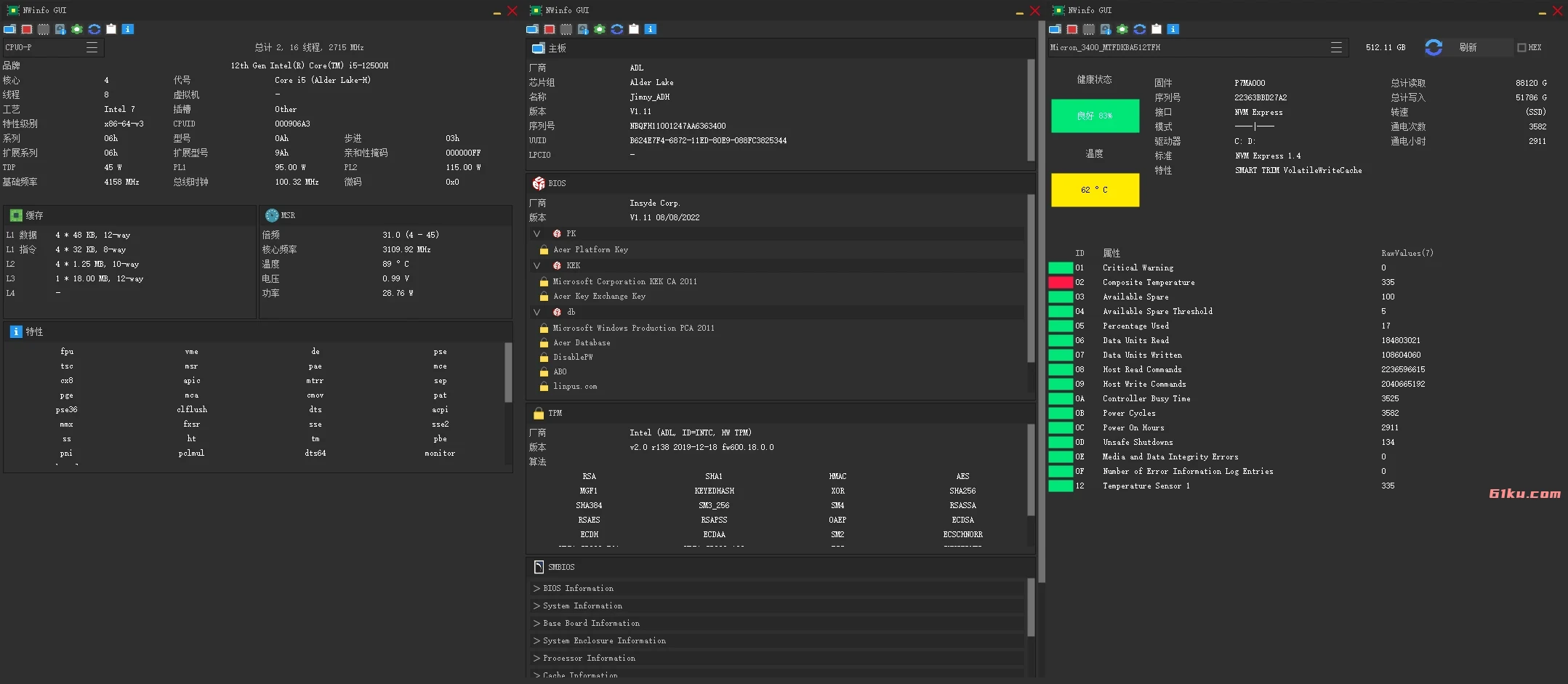Open the gray memory module icon in the middle window toolbar

click(566, 29)
